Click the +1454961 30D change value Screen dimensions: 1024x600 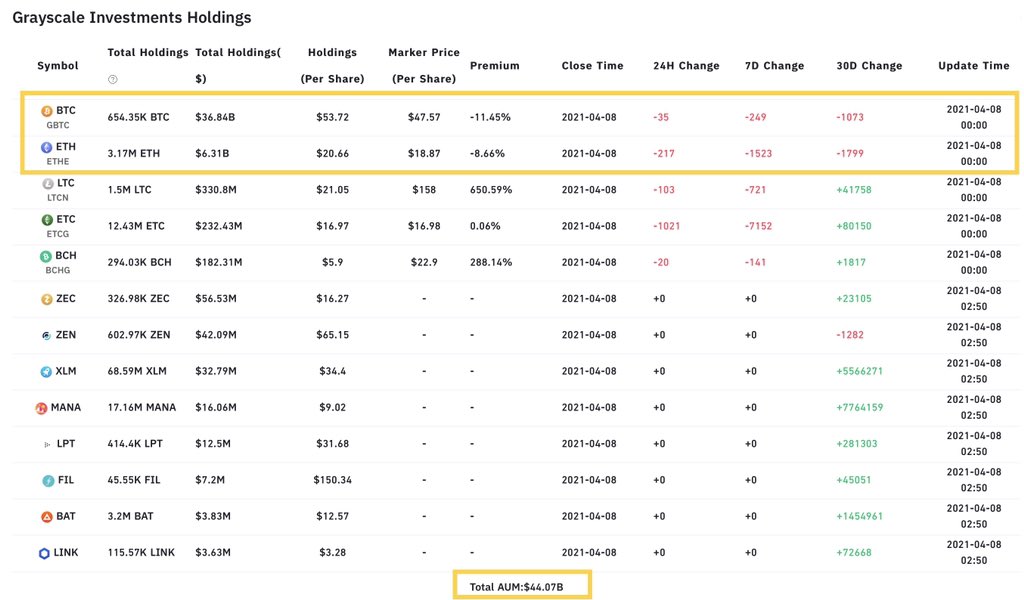pyautogui.click(x=859, y=516)
